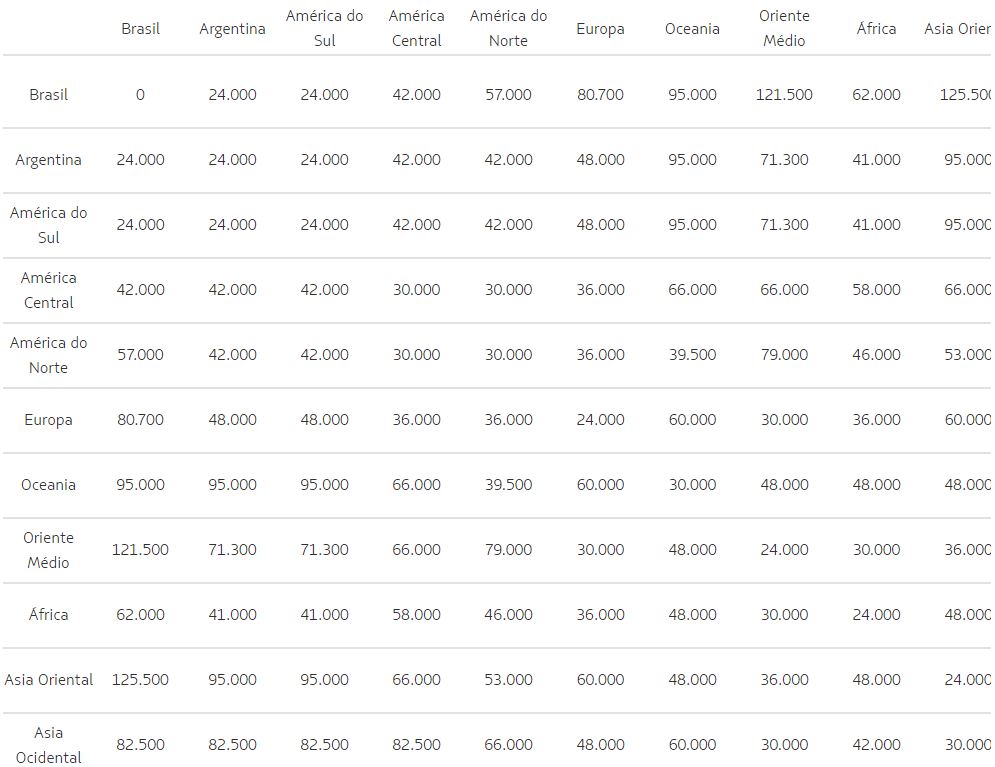Click the Oriente Médio column header
This screenshot has width=995, height=767.
784,28
